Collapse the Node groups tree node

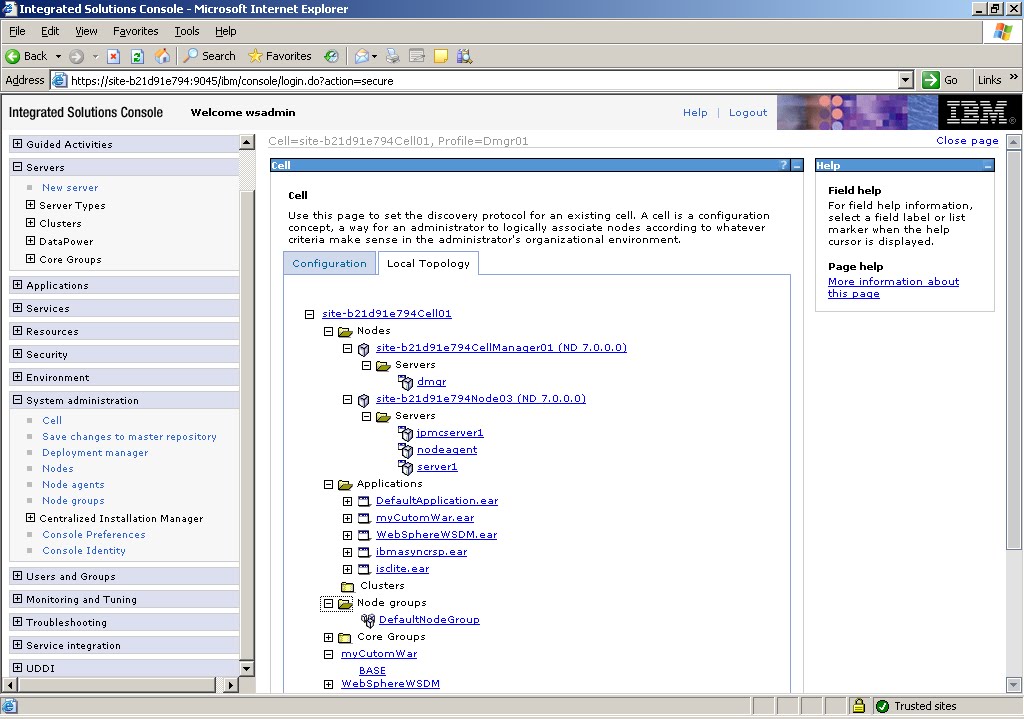coord(328,603)
